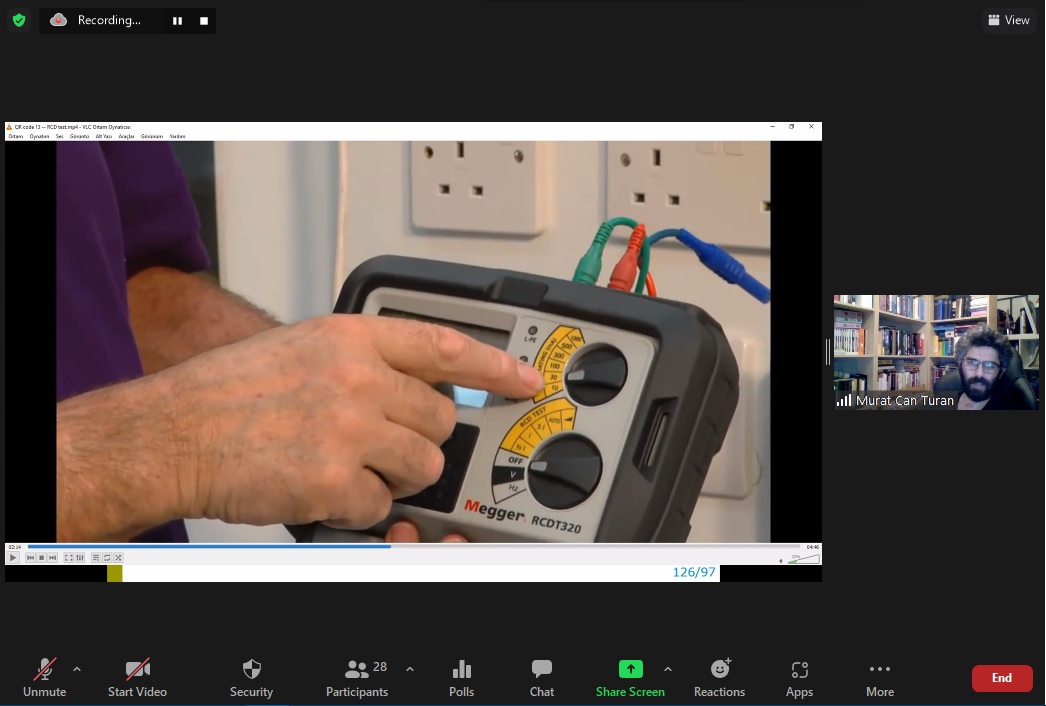Image resolution: width=1046 pixels, height=706 pixels.
Task: Open the Görünüm menu in VLC
Action: [x=152, y=137]
